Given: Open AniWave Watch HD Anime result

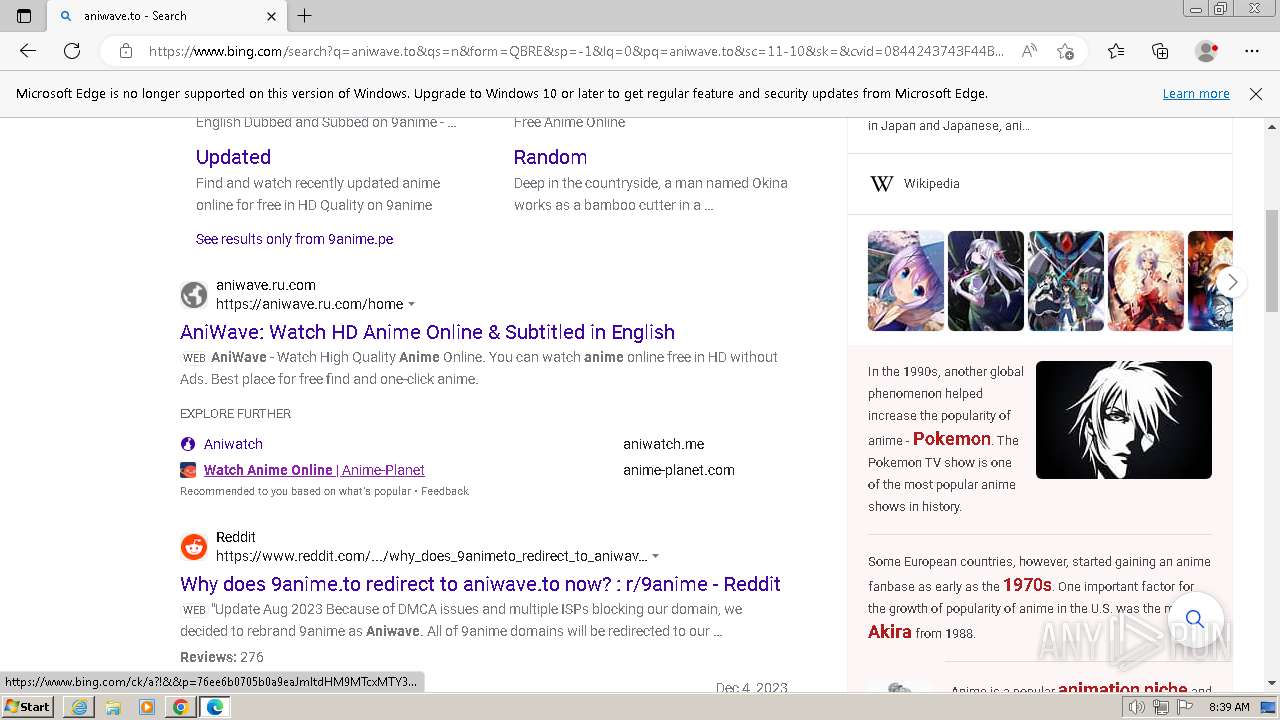Looking at the screenshot, I should point(427,332).
